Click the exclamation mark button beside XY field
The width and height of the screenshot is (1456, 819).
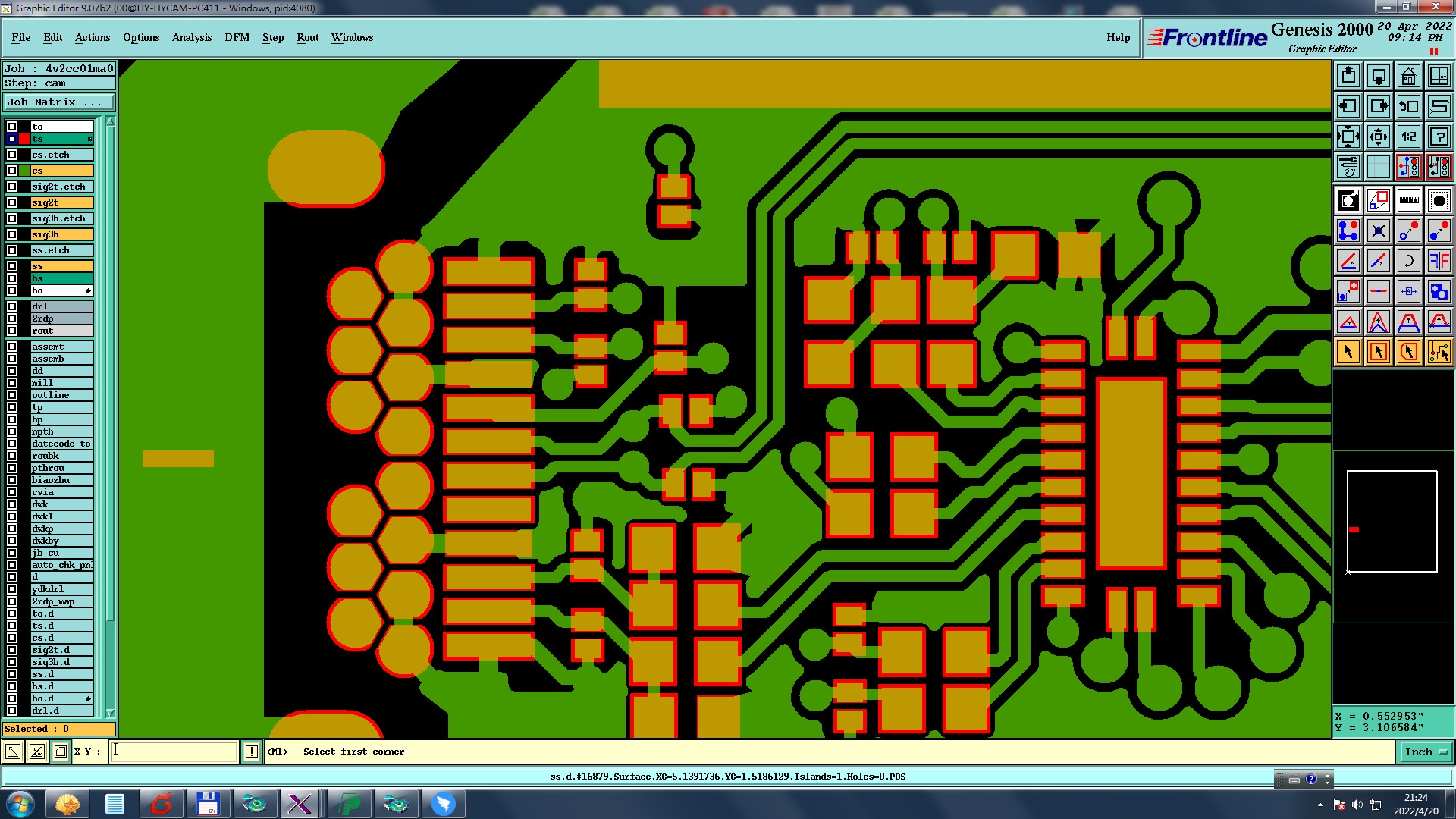[x=252, y=752]
